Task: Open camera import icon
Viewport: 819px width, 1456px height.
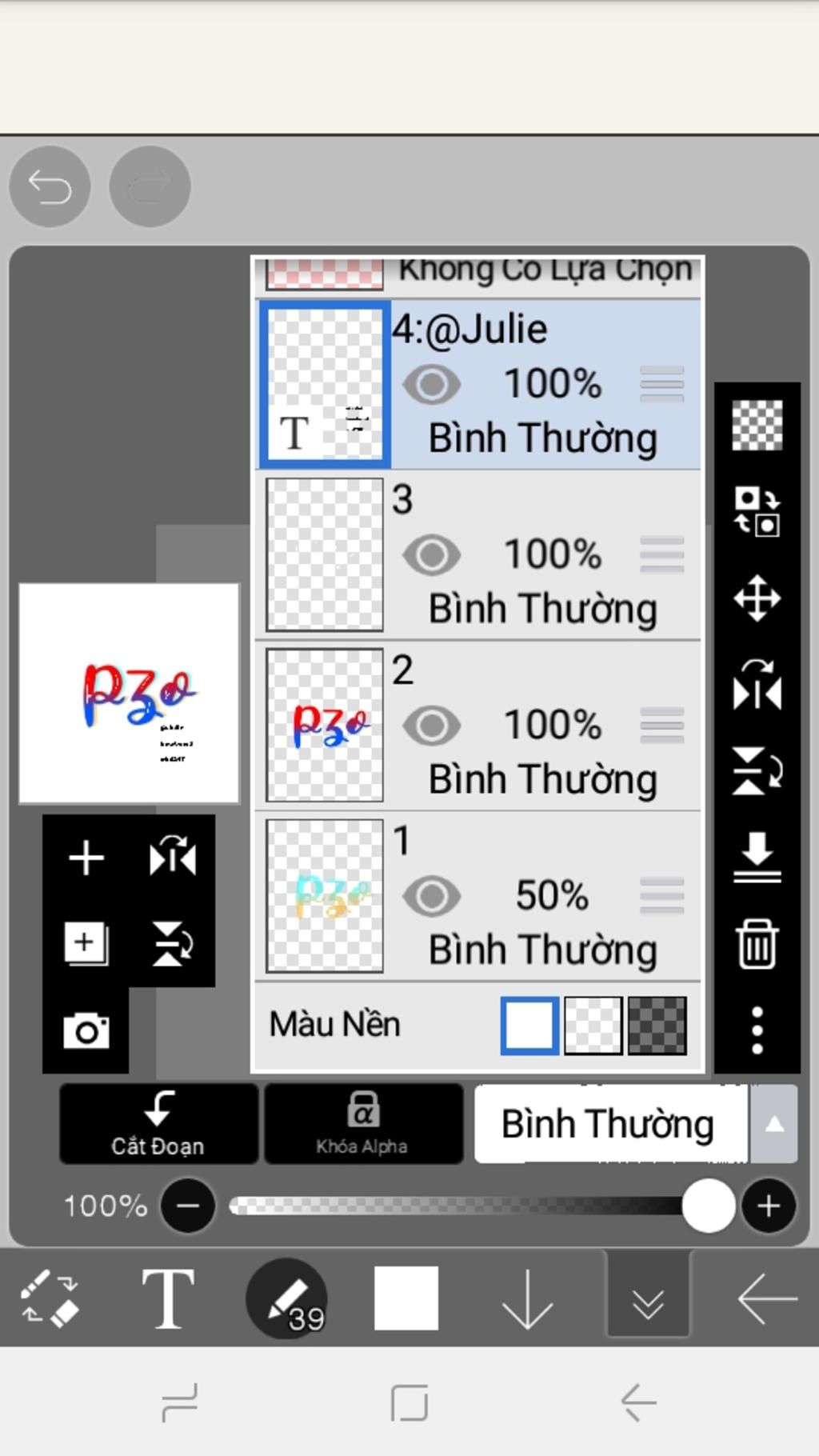Action: point(86,1030)
